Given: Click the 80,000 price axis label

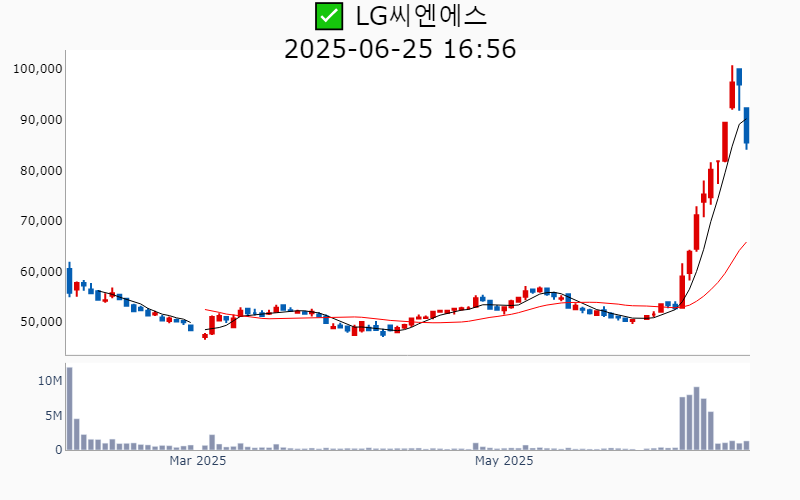Looking at the screenshot, I should [41, 170].
